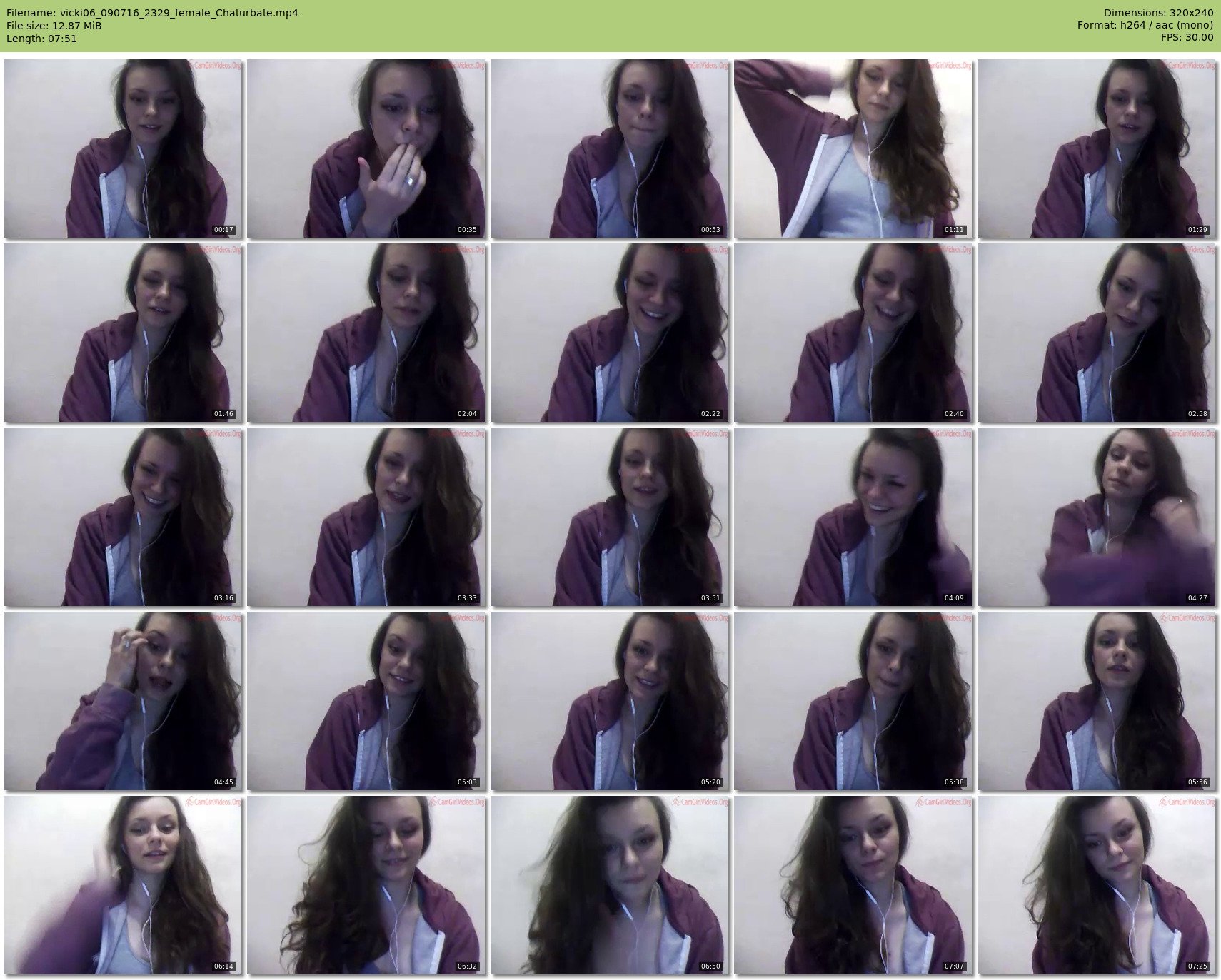
Task: Select the thumbnail timestamped 02:58
Action: [1096, 333]
